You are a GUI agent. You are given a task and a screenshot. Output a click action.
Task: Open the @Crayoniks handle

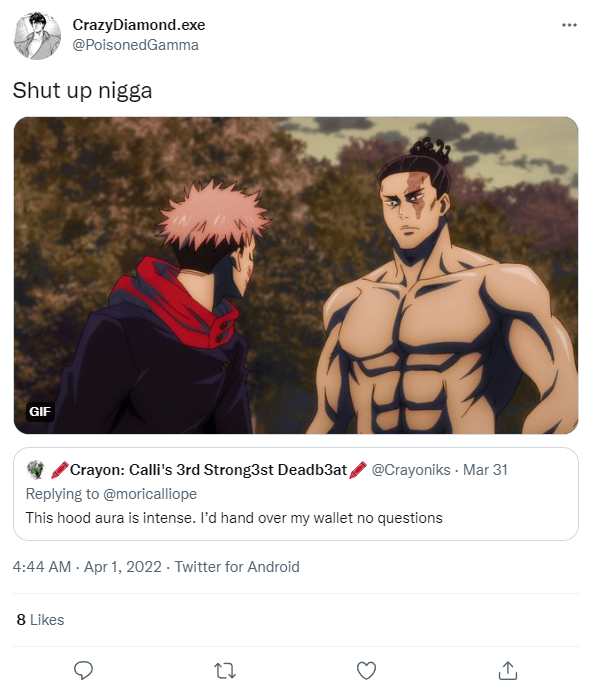pyautogui.click(x=411, y=470)
